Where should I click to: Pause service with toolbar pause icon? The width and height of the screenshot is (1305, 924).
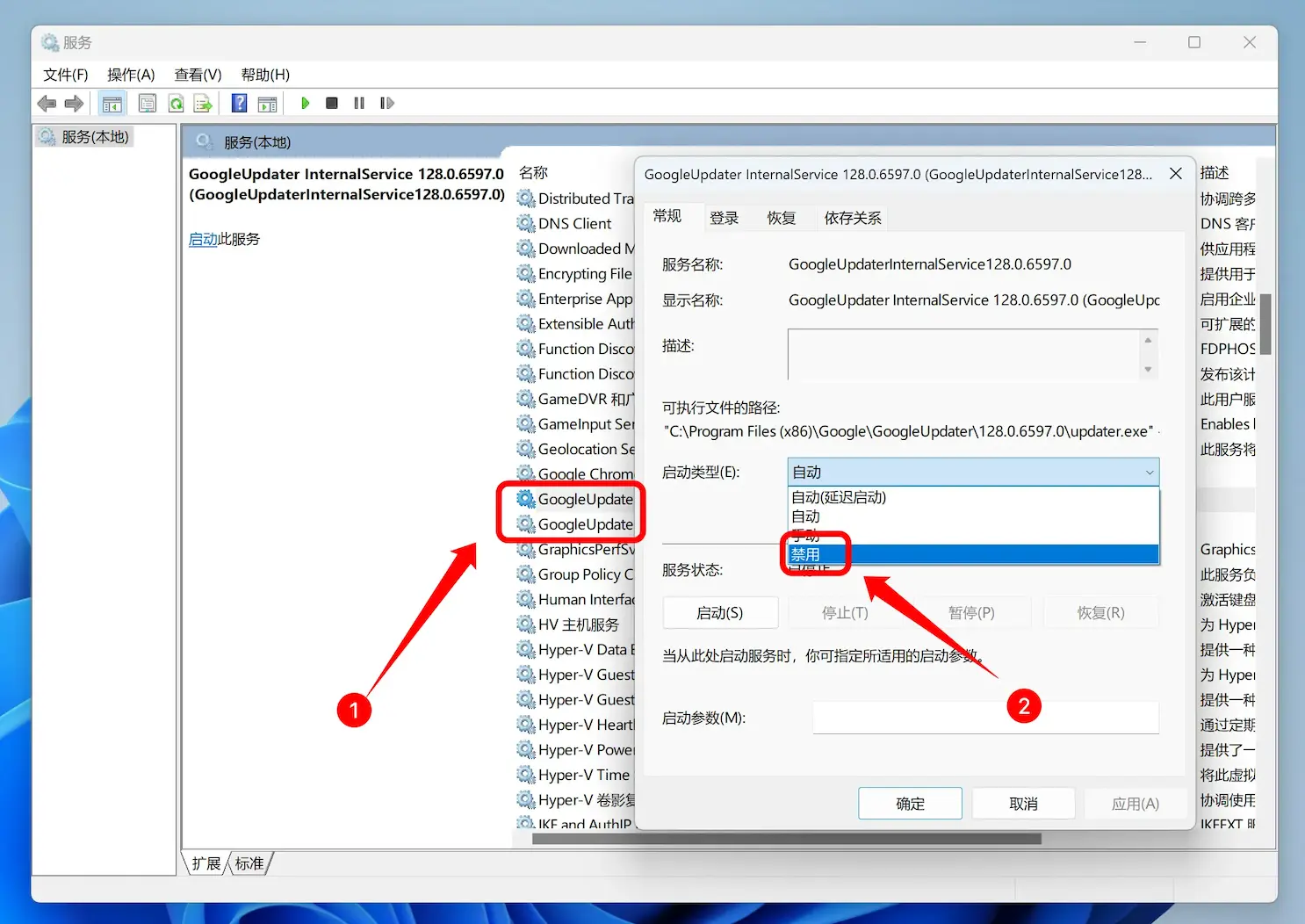(x=359, y=104)
